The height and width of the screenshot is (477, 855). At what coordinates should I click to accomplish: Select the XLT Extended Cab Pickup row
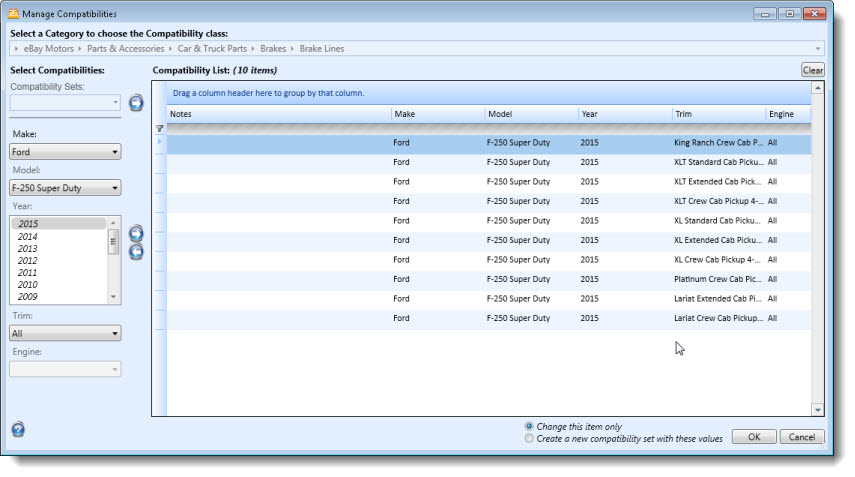(x=489, y=182)
